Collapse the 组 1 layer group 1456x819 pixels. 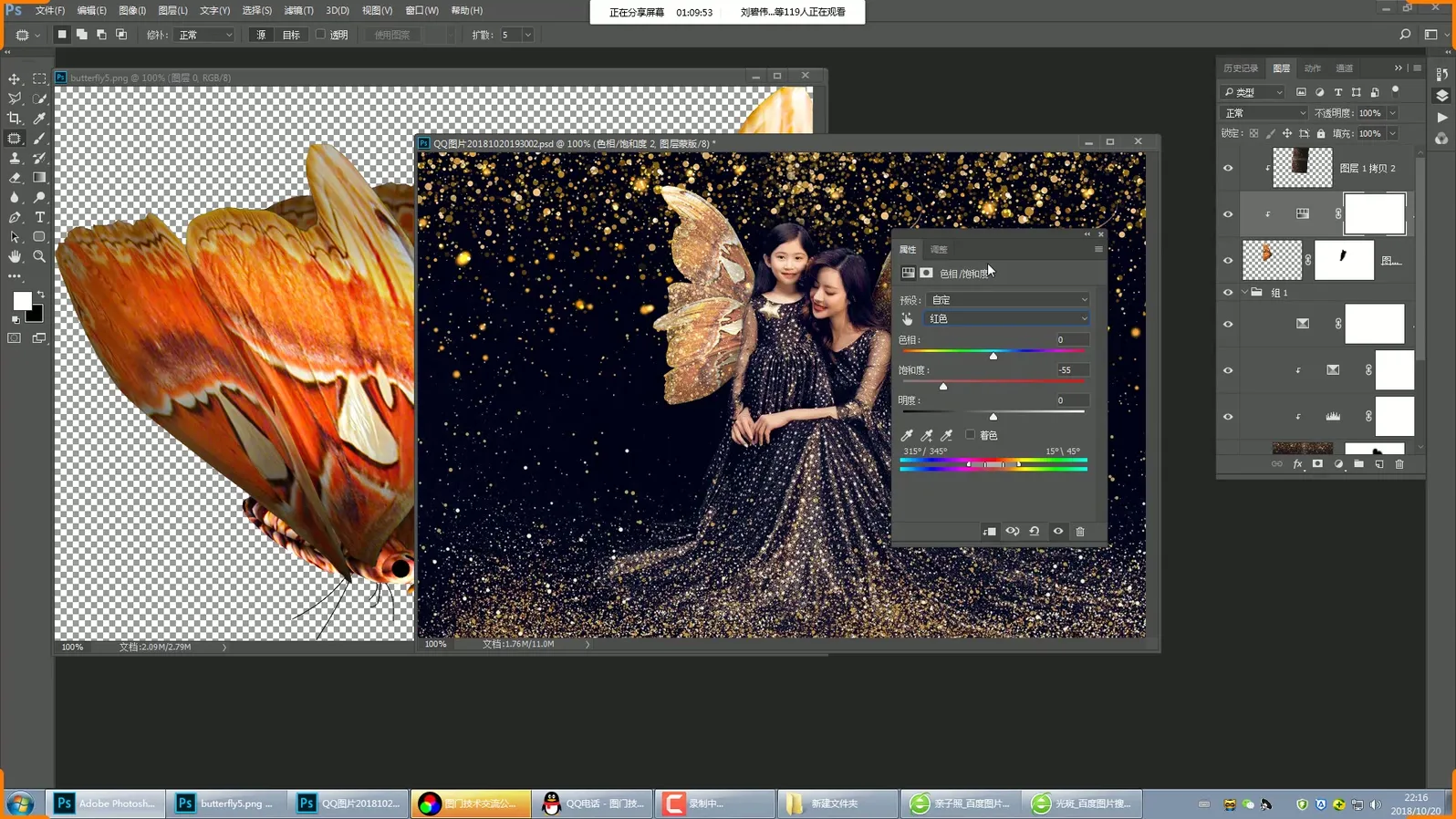click(x=1244, y=293)
